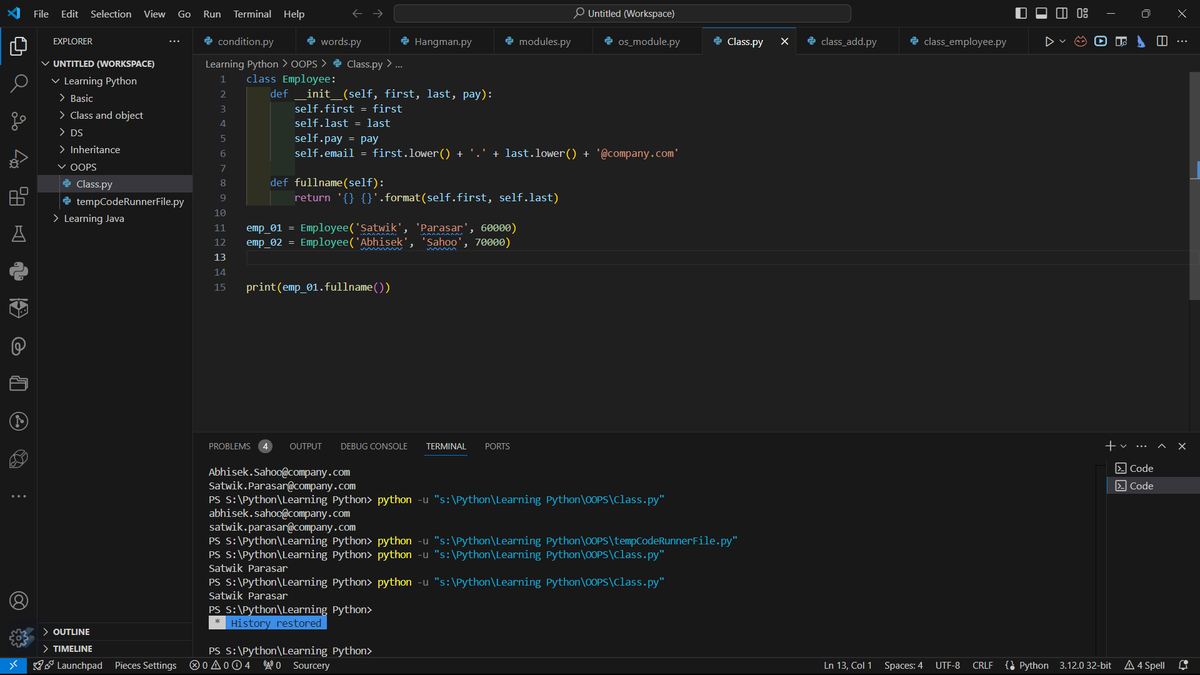This screenshot has width=1200, height=675.
Task: Toggle the bottom panel visibility
Action: 1041,13
